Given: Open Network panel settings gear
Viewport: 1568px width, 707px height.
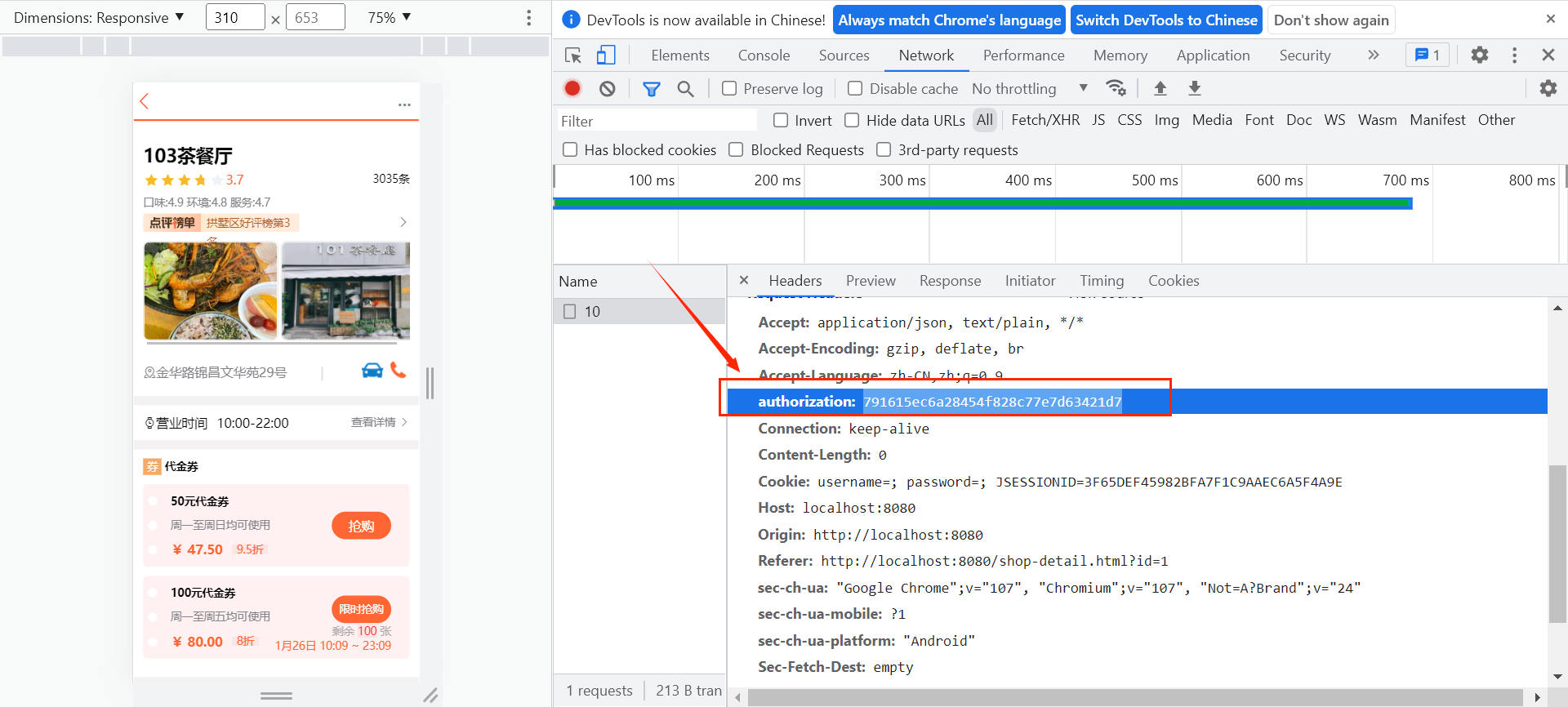Looking at the screenshot, I should (1548, 87).
